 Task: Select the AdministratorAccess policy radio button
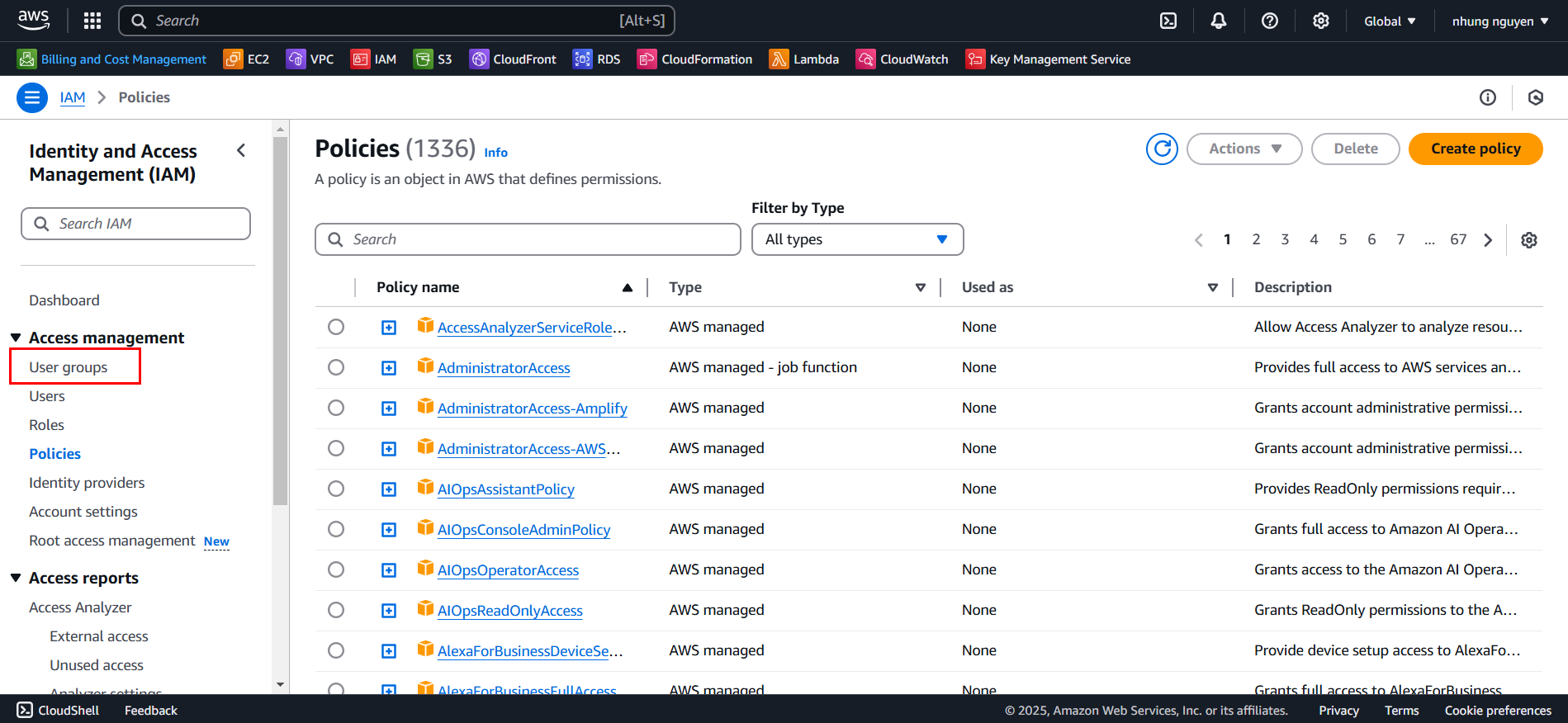coord(336,367)
